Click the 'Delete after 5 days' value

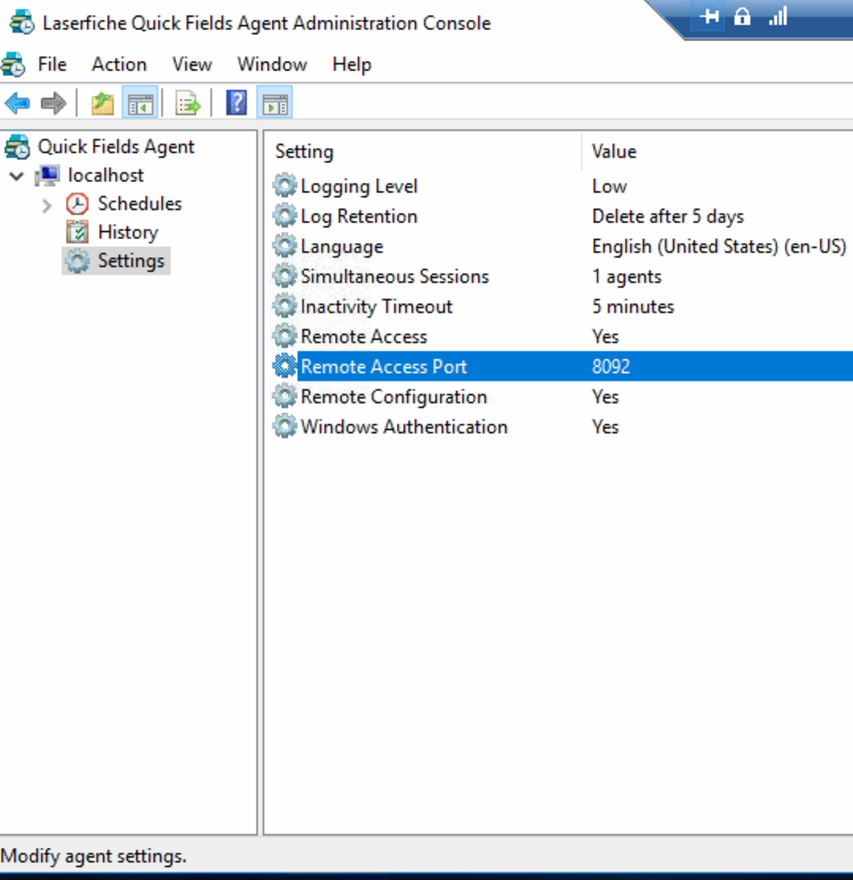[x=668, y=216]
